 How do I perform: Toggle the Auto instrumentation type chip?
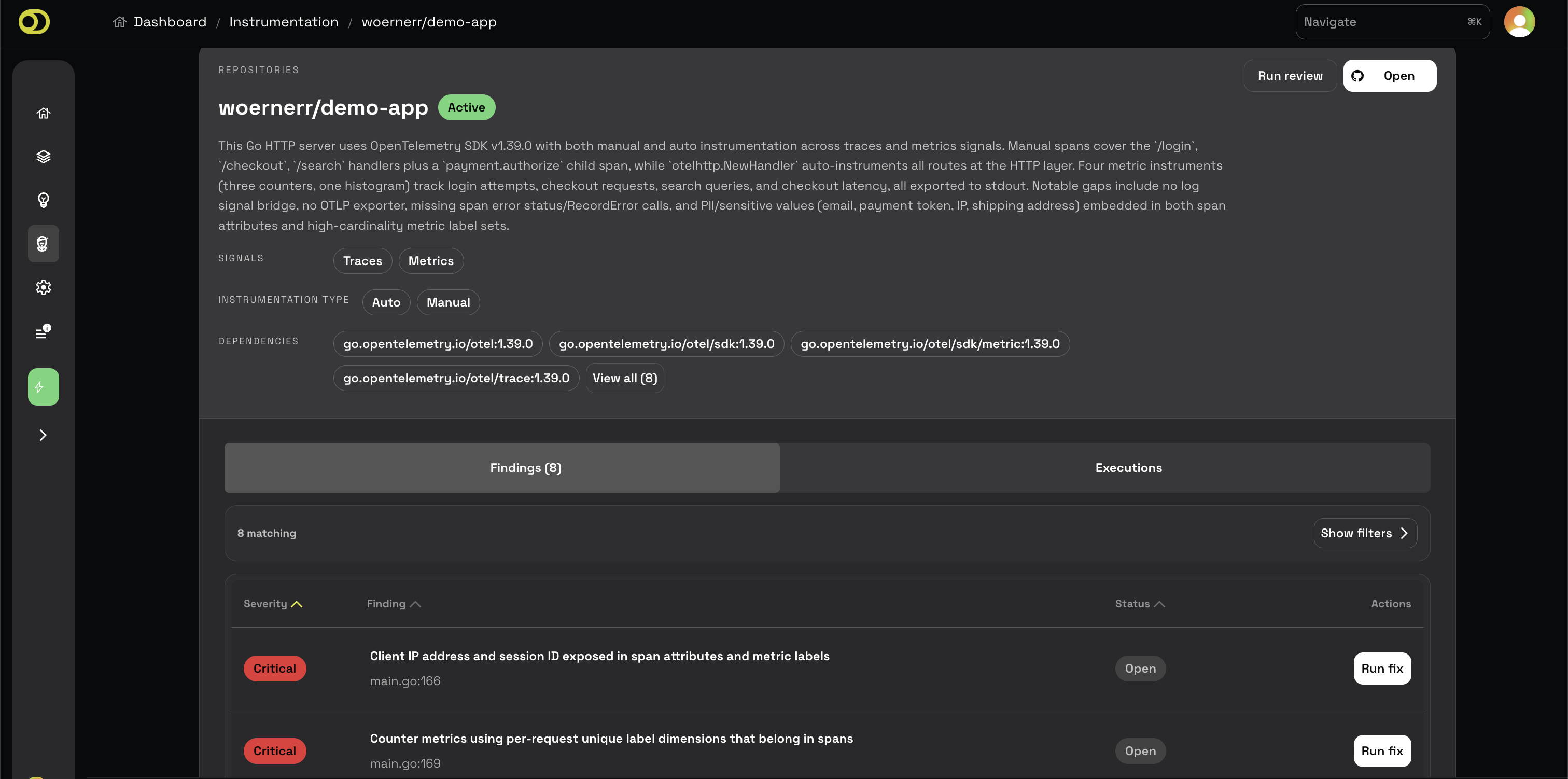tap(386, 302)
